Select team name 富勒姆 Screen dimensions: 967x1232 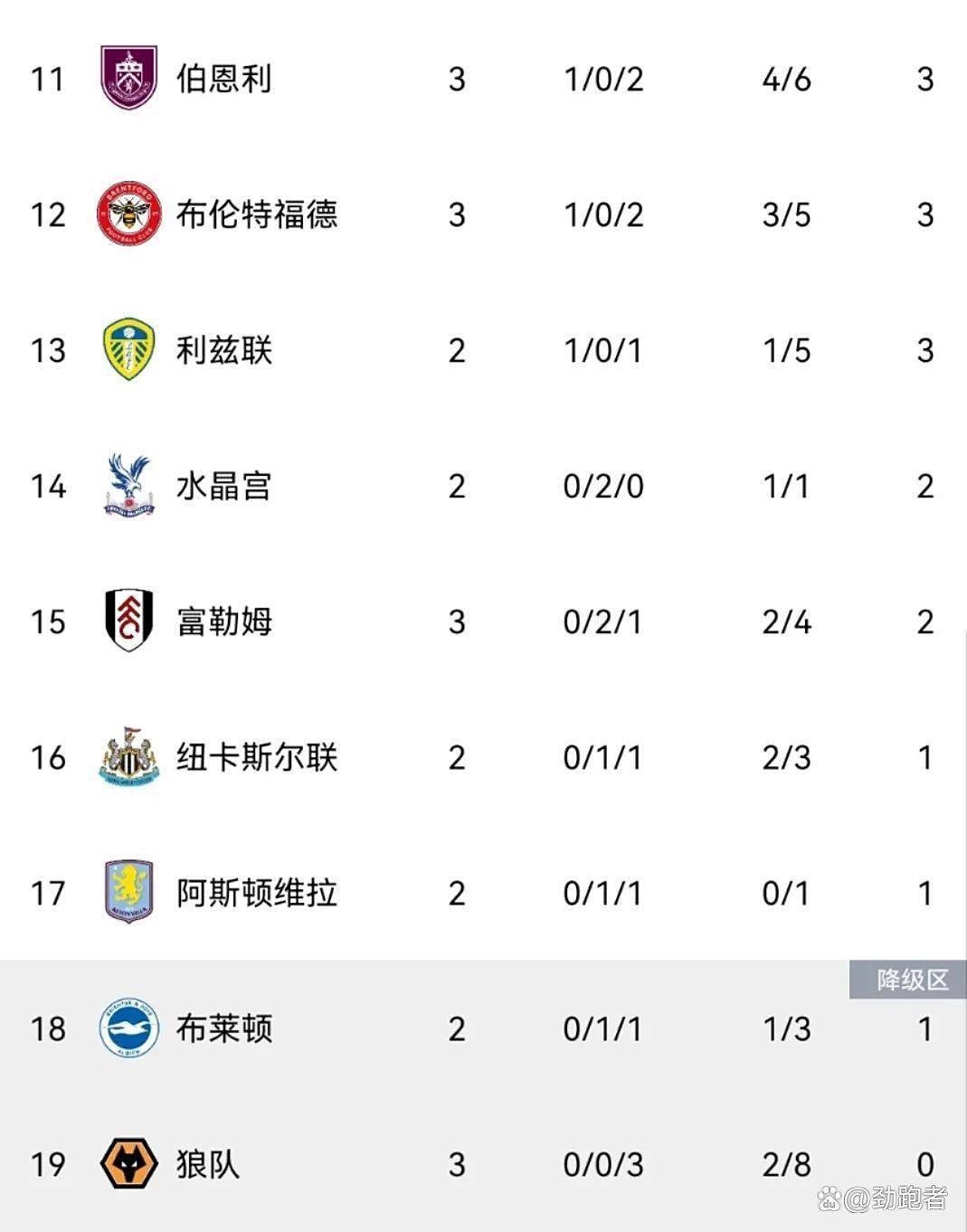tap(223, 621)
